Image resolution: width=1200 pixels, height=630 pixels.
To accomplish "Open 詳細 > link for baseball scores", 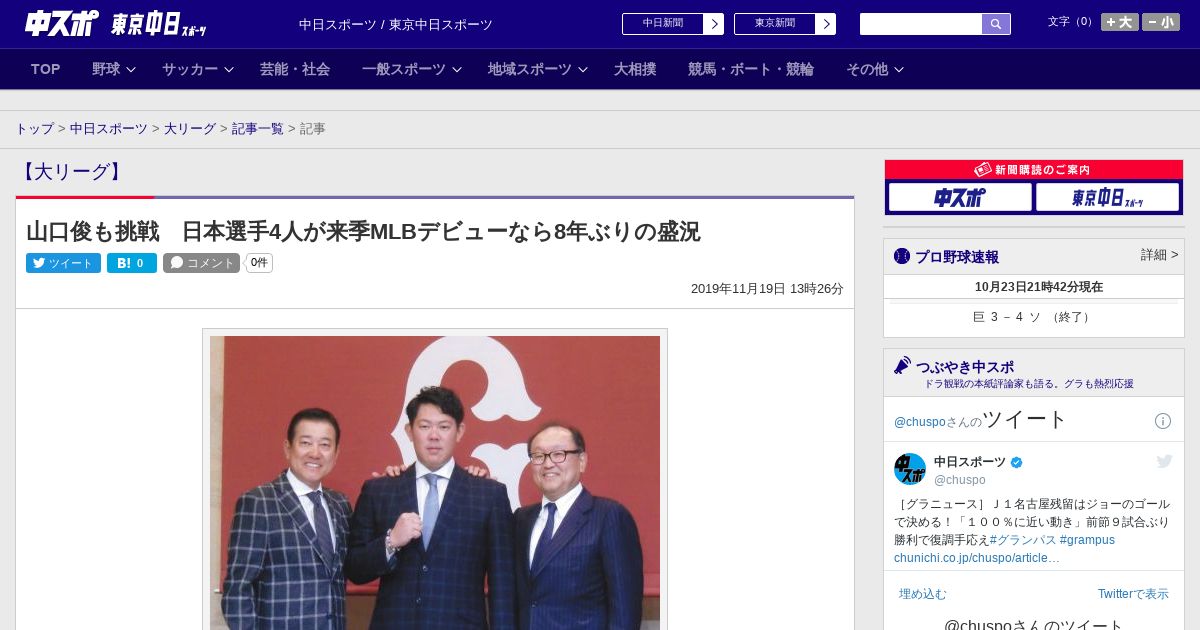I will 1159,255.
